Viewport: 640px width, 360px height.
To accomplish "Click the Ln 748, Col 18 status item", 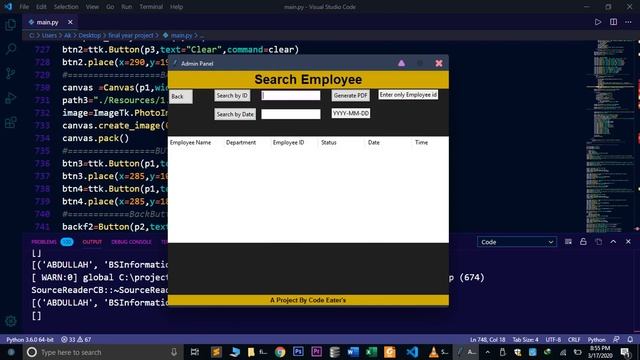I will (x=487, y=340).
